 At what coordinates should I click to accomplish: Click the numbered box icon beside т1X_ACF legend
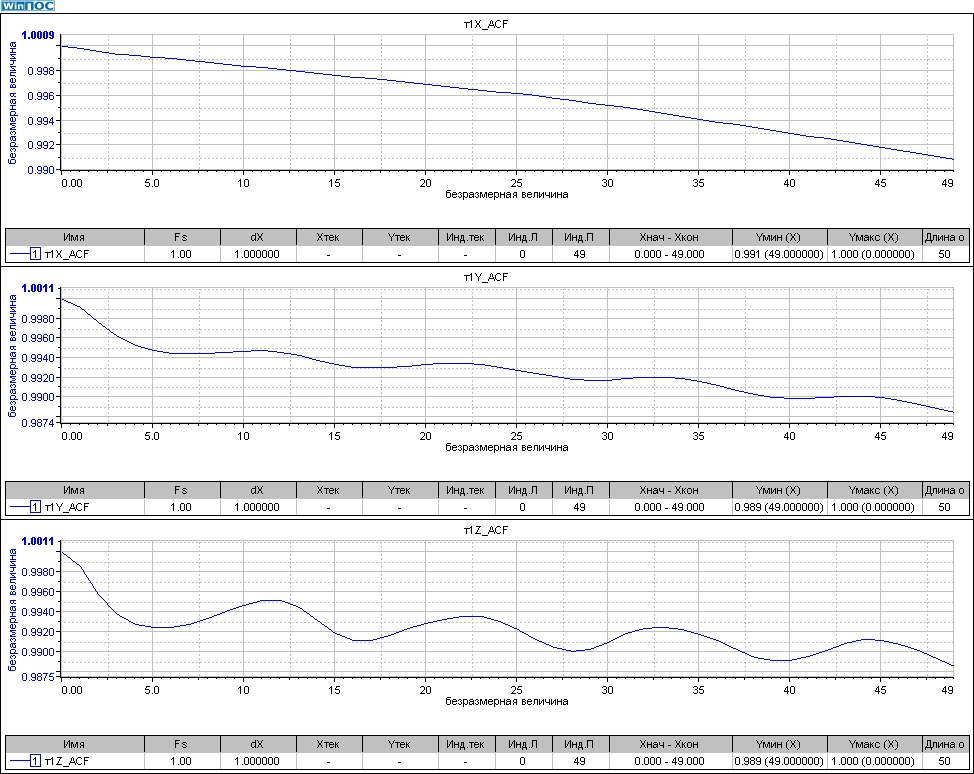coord(36,254)
